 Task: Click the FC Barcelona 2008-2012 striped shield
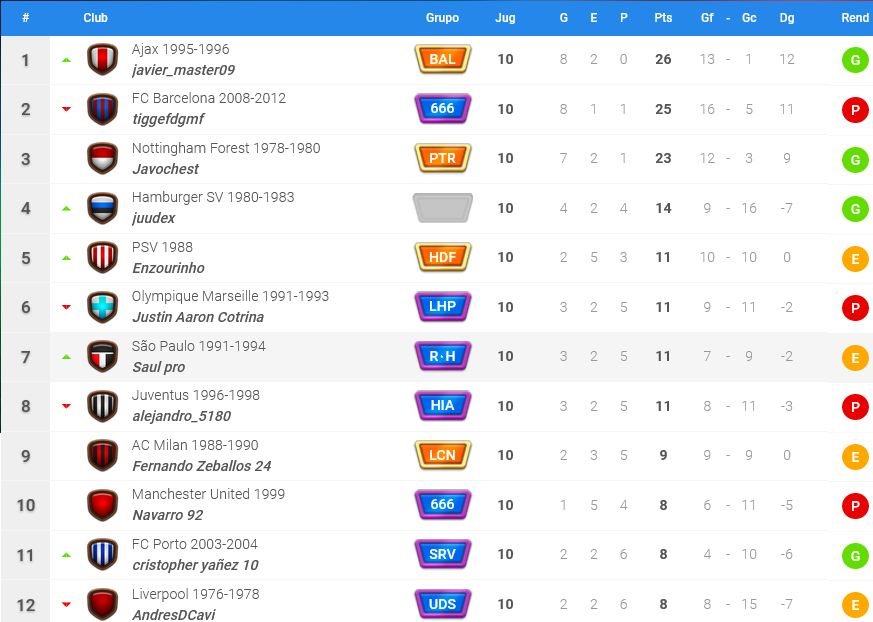tap(102, 109)
